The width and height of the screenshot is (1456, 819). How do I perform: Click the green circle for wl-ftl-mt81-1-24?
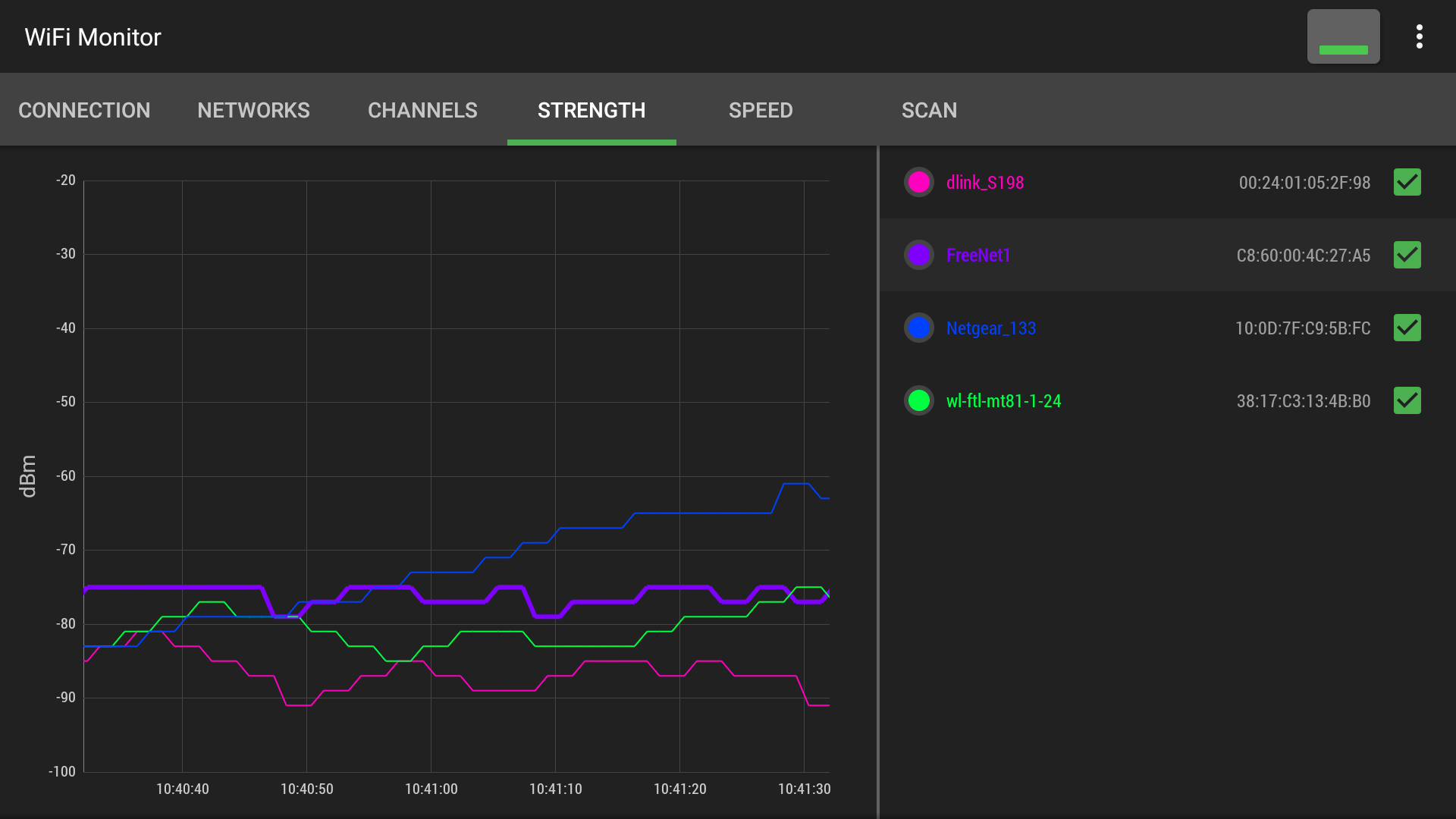[918, 400]
